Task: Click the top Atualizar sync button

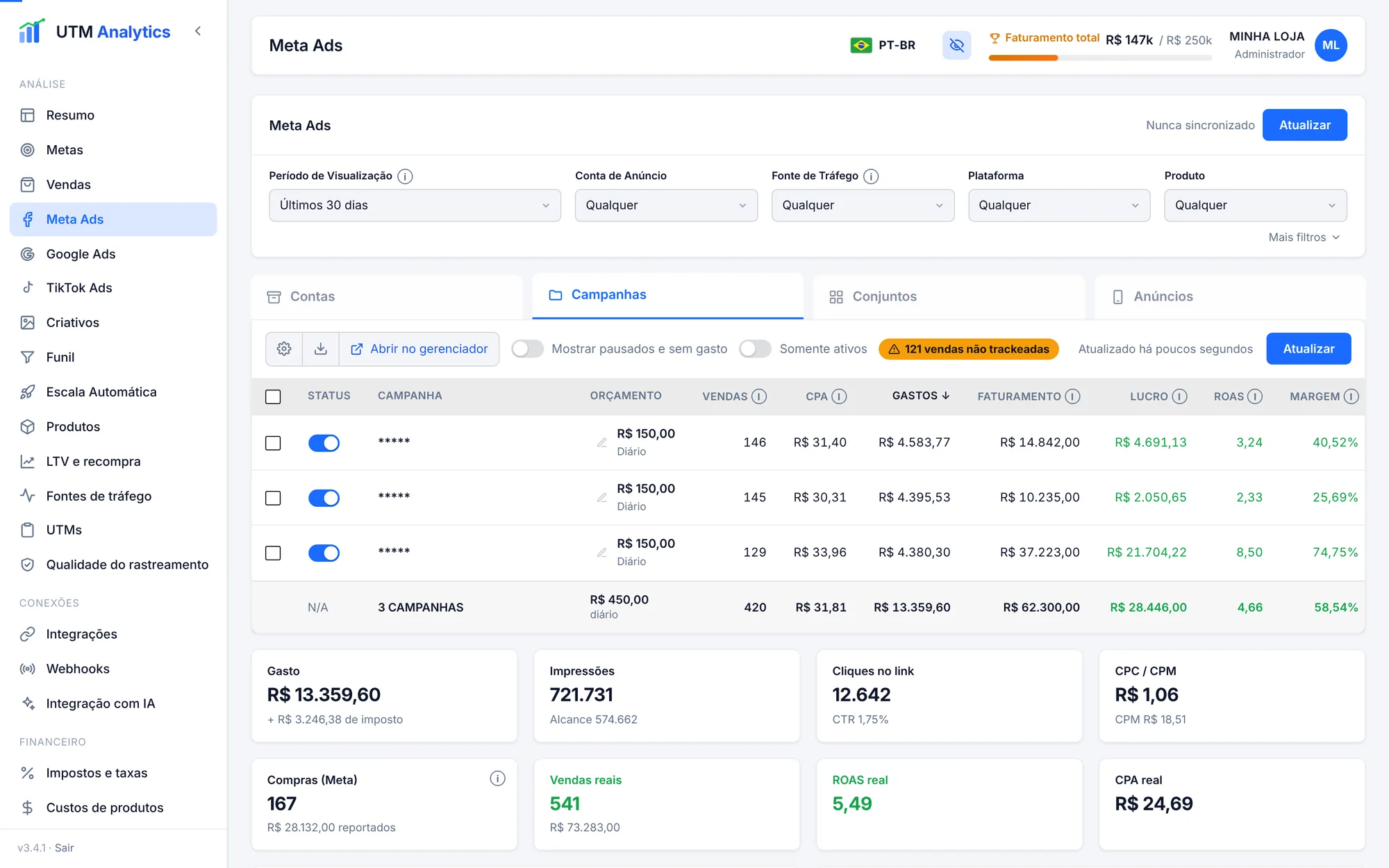Action: pyautogui.click(x=1304, y=125)
